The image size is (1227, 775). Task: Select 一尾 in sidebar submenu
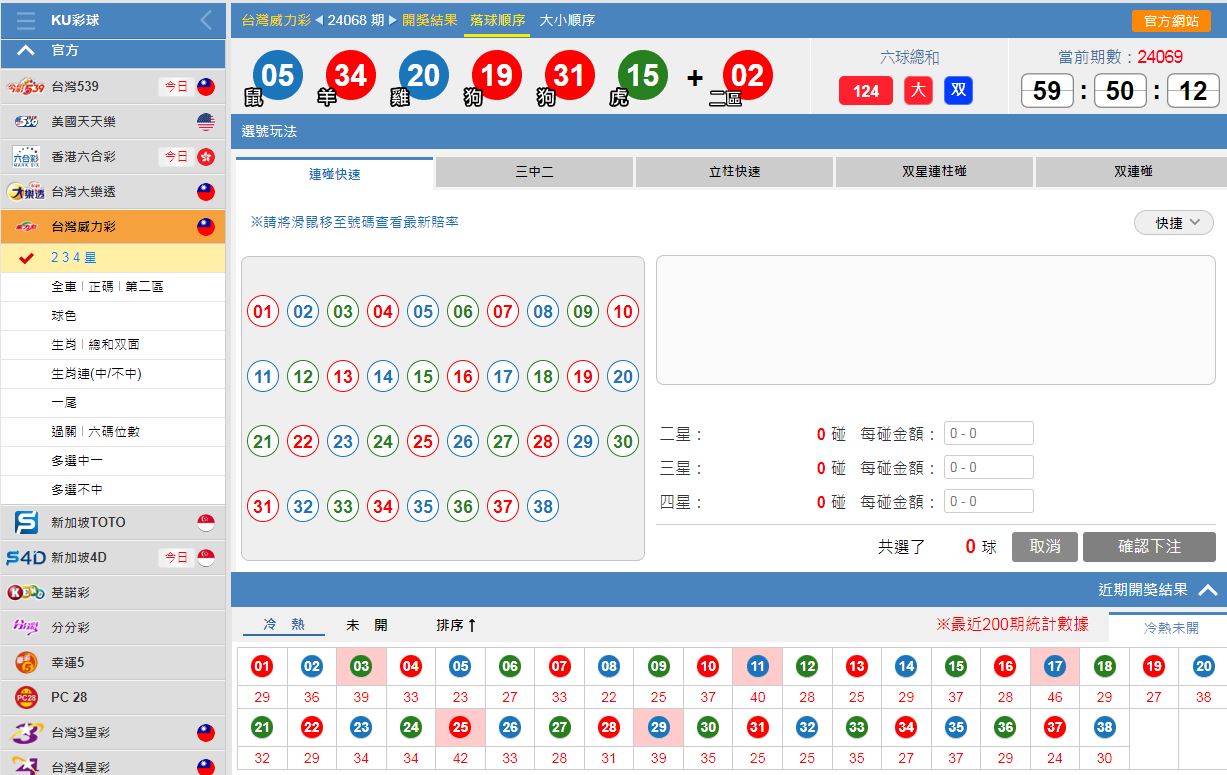113,403
